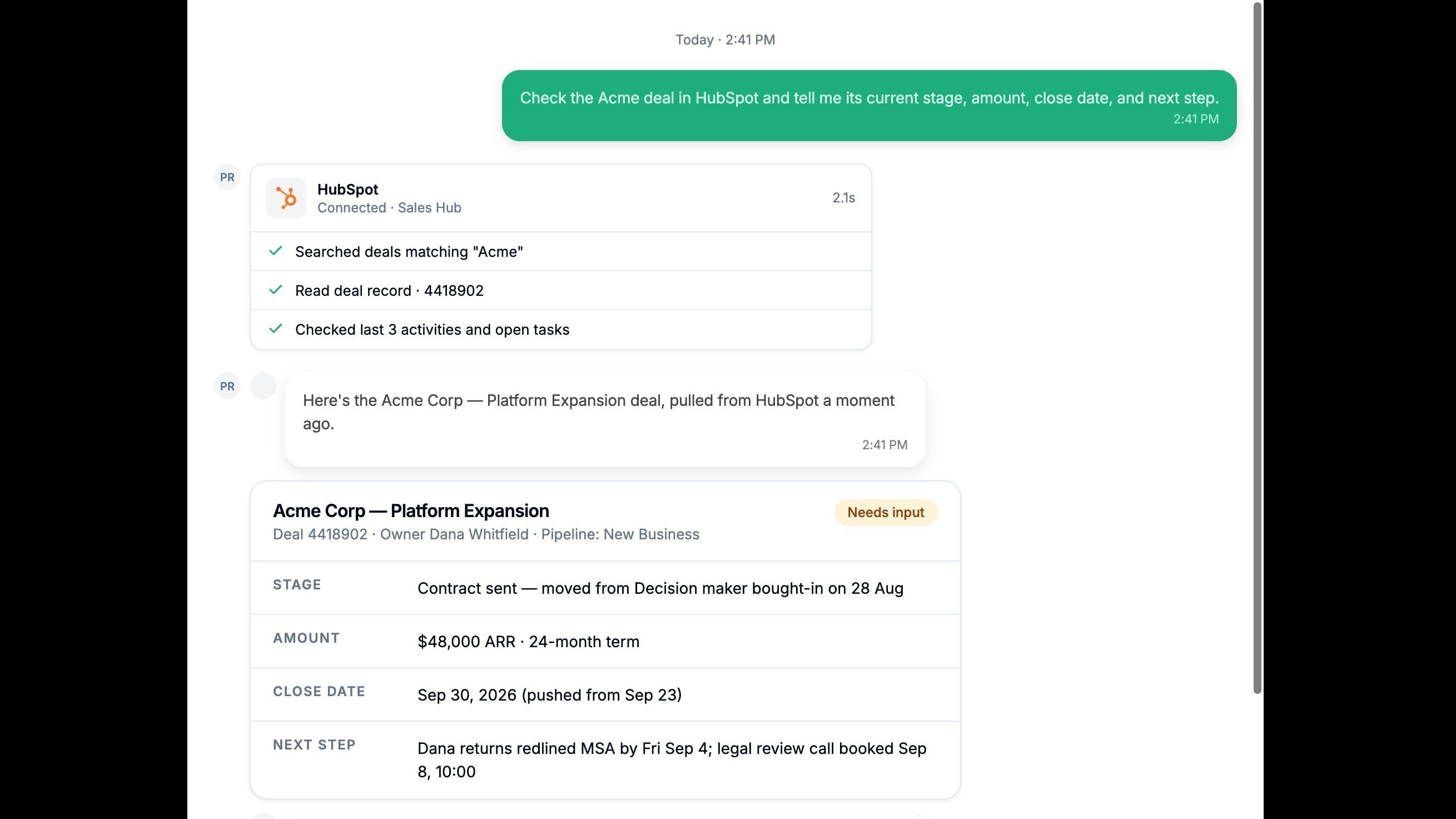Image resolution: width=1456 pixels, height=819 pixels.
Task: Click the checkmark beside Checked last 3 activities
Action: click(x=275, y=329)
